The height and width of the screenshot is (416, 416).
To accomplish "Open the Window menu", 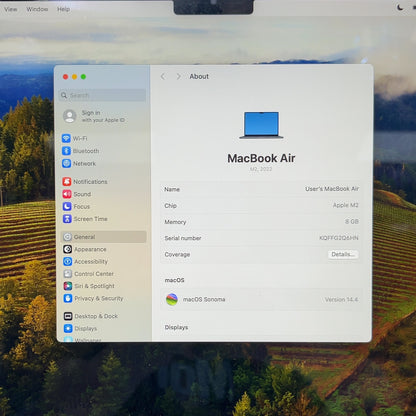I will [x=37, y=9].
